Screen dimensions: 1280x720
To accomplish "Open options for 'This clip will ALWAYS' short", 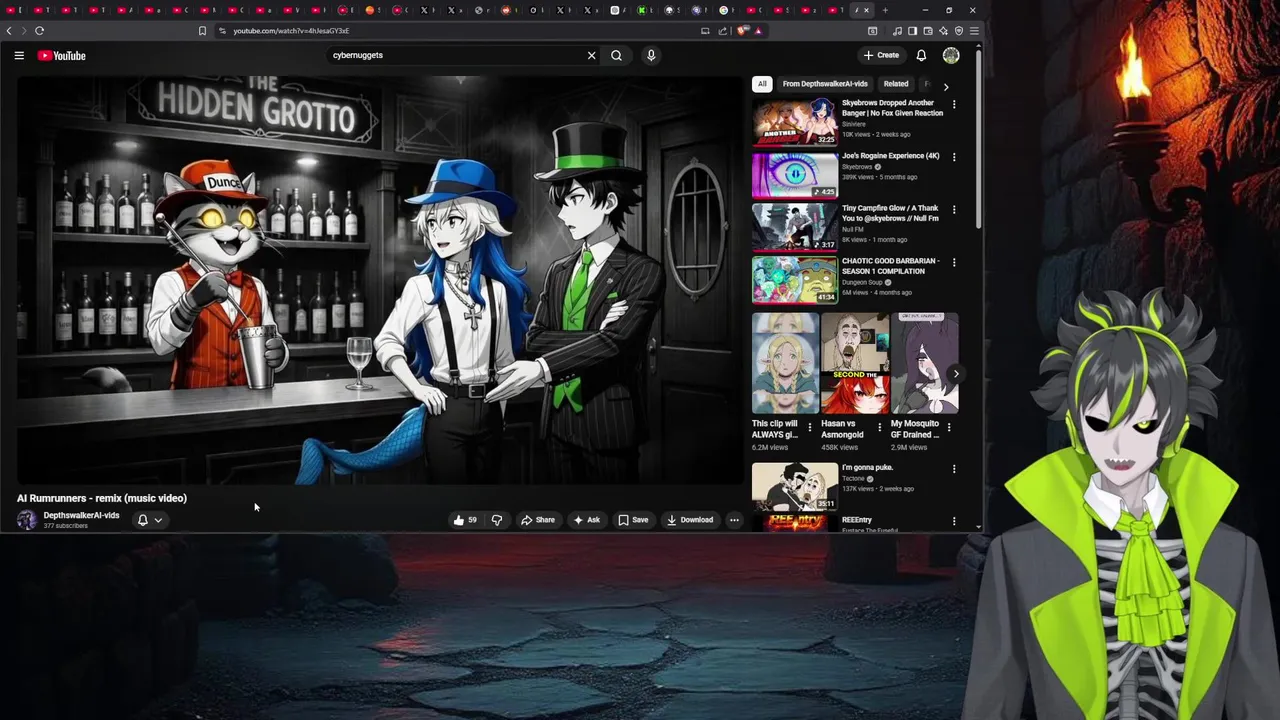I will (810, 427).
